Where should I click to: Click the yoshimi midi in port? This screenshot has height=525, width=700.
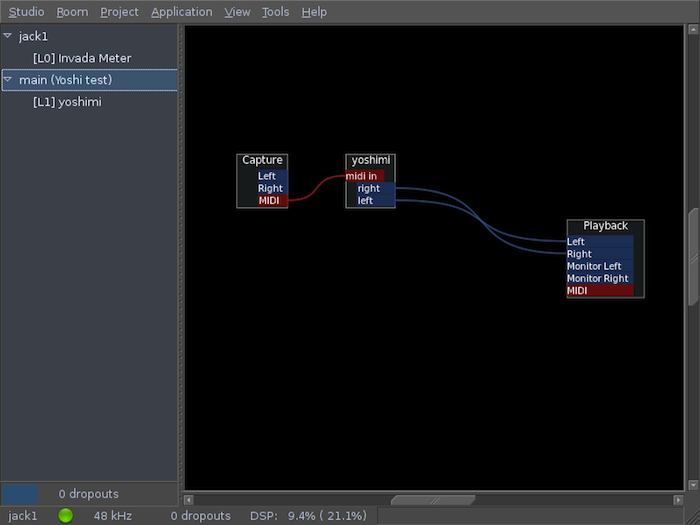(x=362, y=176)
